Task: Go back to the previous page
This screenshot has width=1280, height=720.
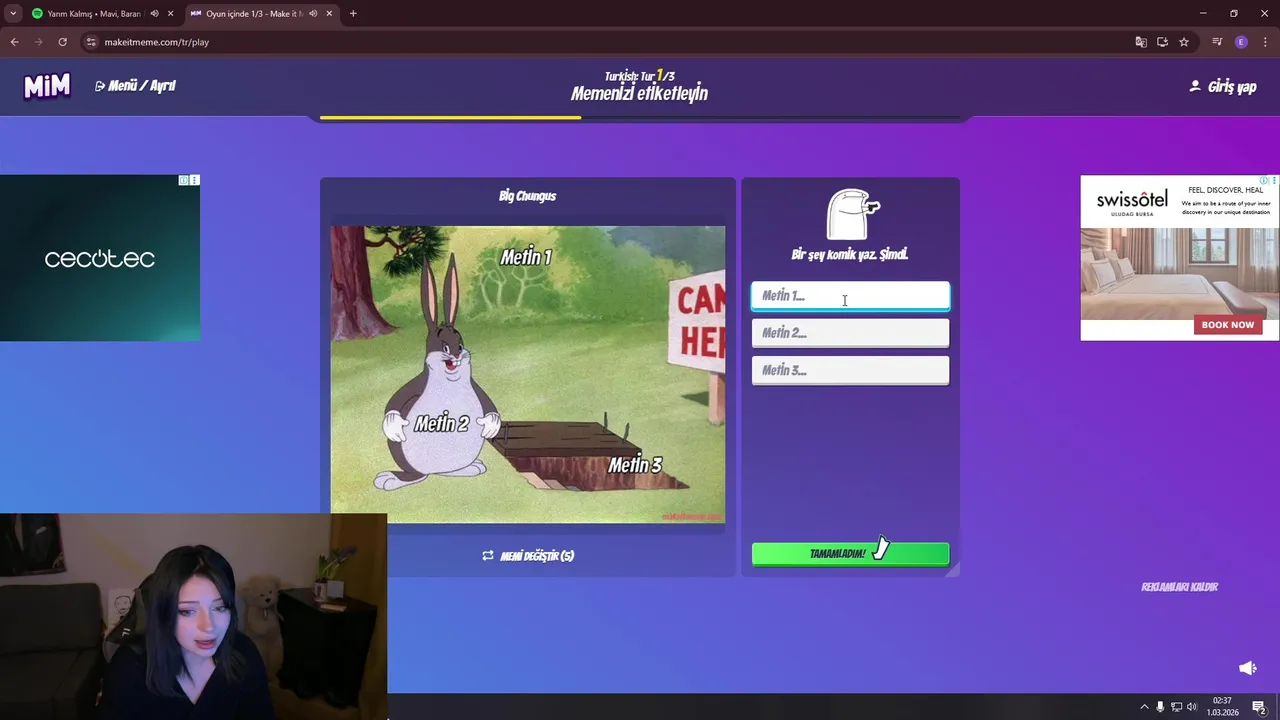Action: point(14,42)
